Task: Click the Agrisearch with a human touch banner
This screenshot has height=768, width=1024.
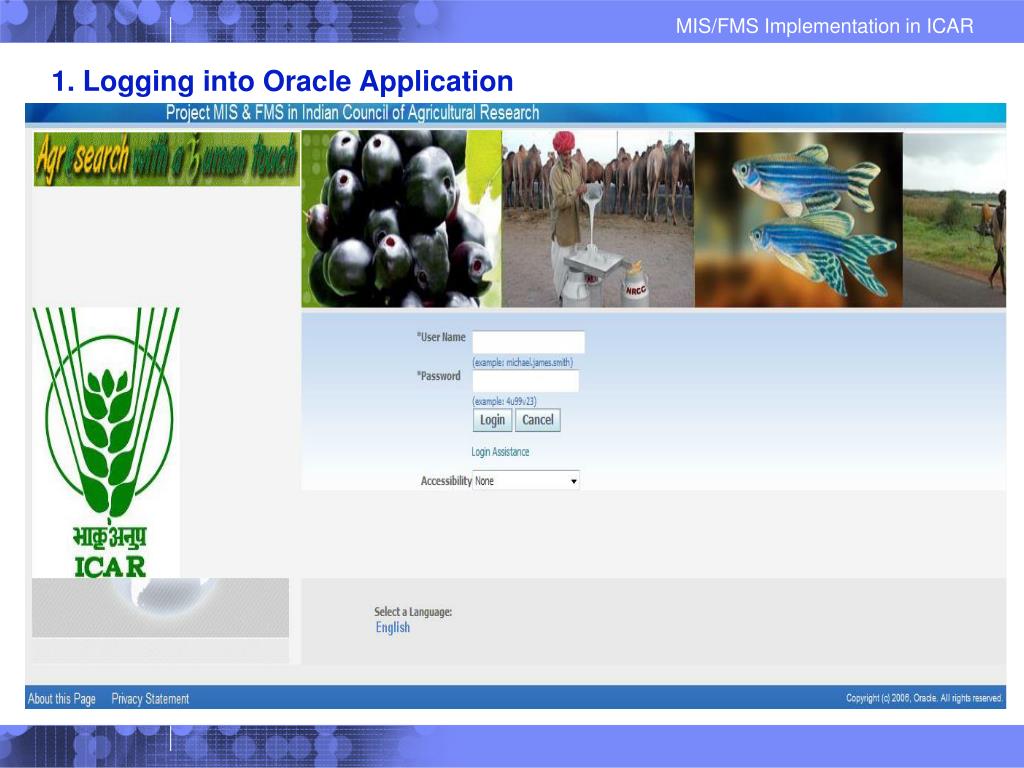Action: click(166, 159)
